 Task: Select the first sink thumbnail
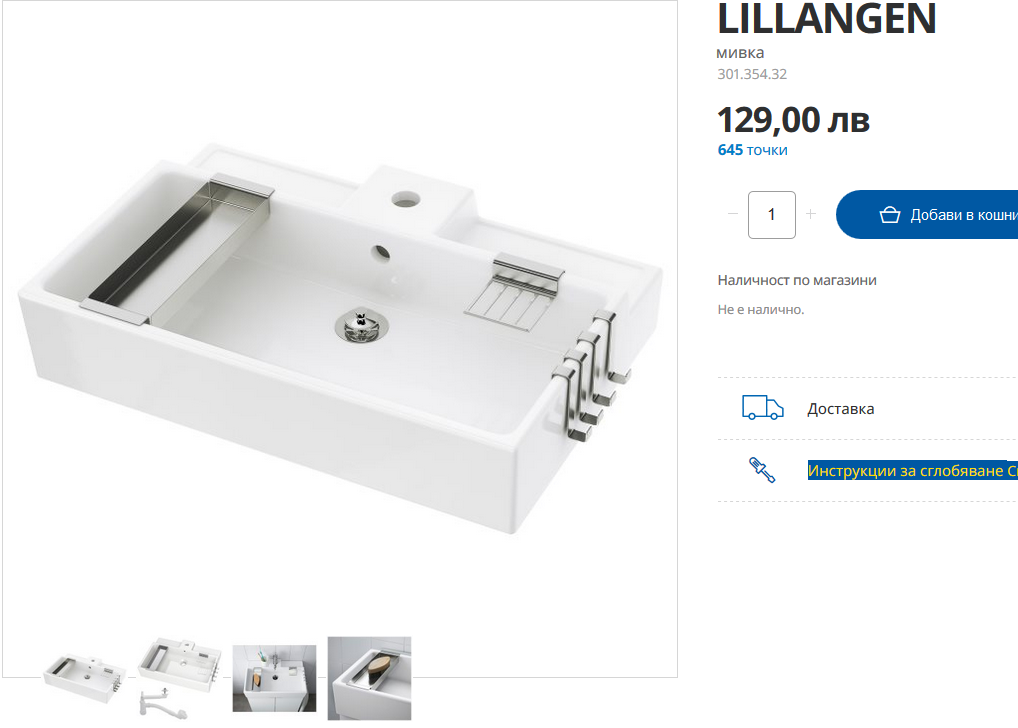tap(85, 679)
